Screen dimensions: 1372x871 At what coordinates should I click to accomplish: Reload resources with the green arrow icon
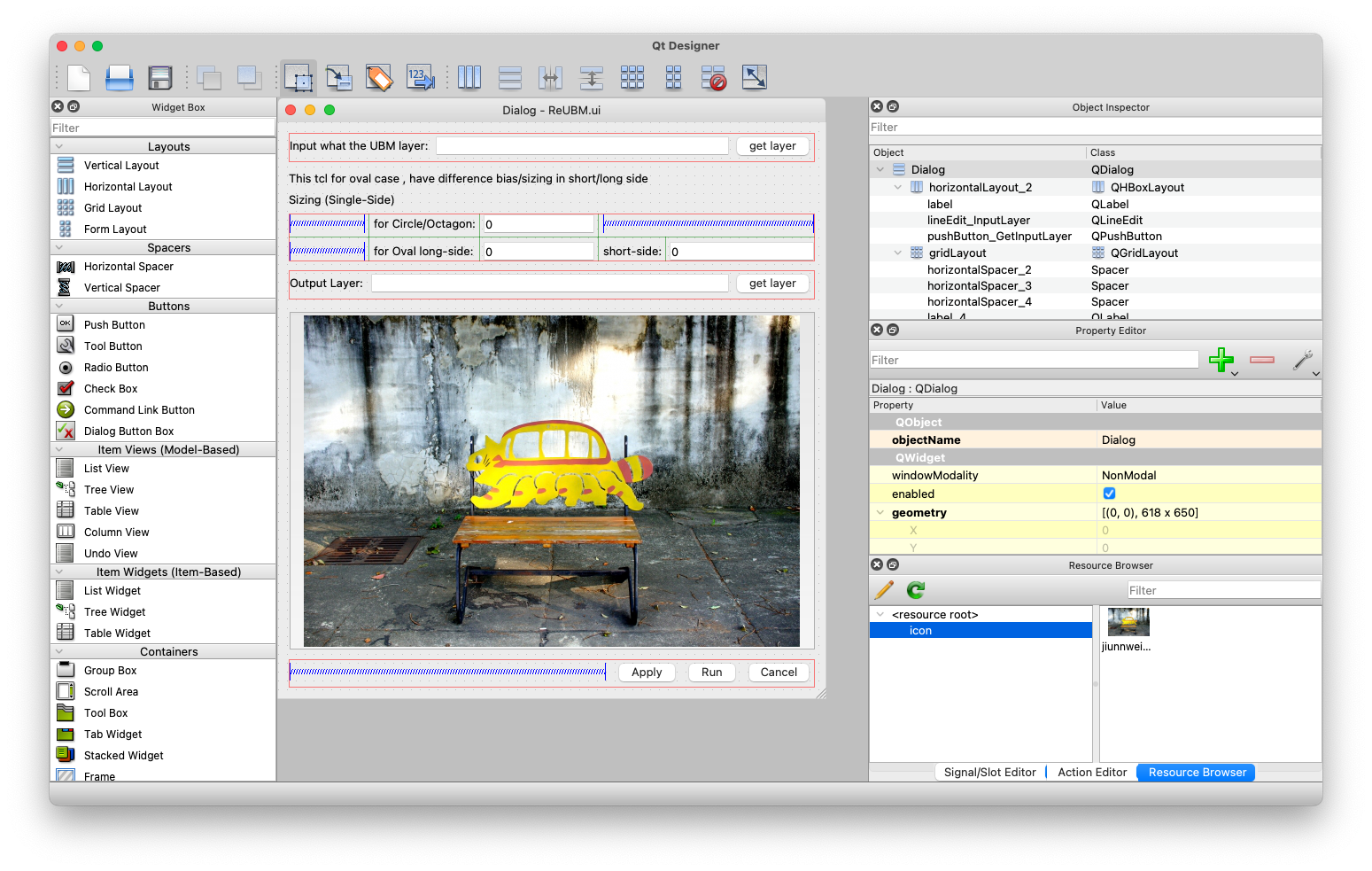916,590
